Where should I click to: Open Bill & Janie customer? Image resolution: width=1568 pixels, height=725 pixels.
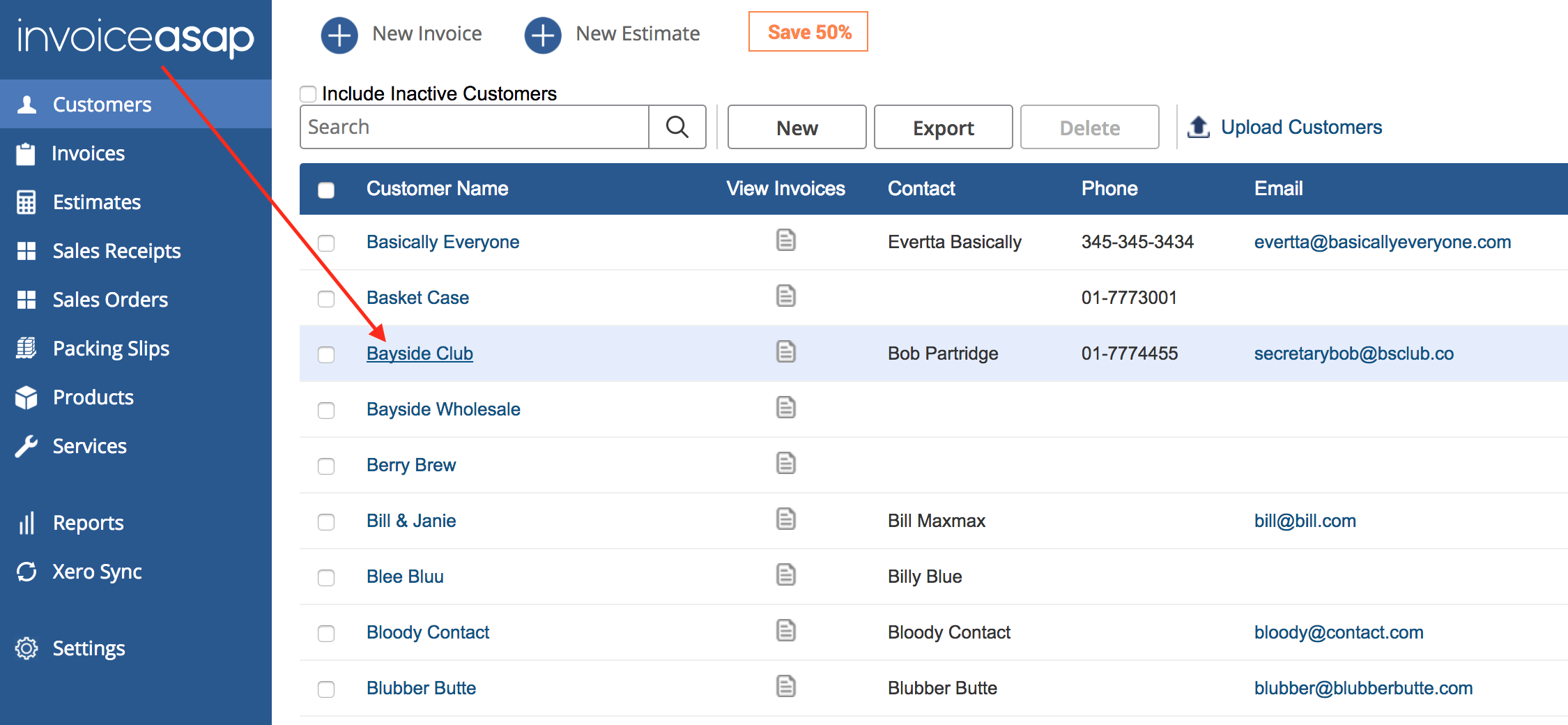pyautogui.click(x=411, y=521)
